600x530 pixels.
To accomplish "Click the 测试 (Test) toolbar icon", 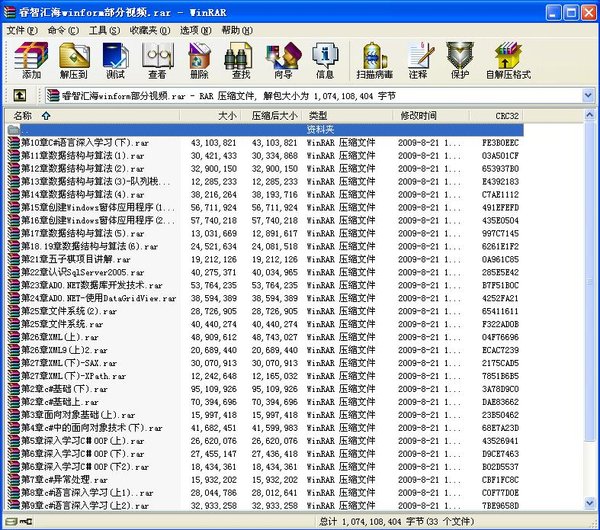I will pos(115,60).
